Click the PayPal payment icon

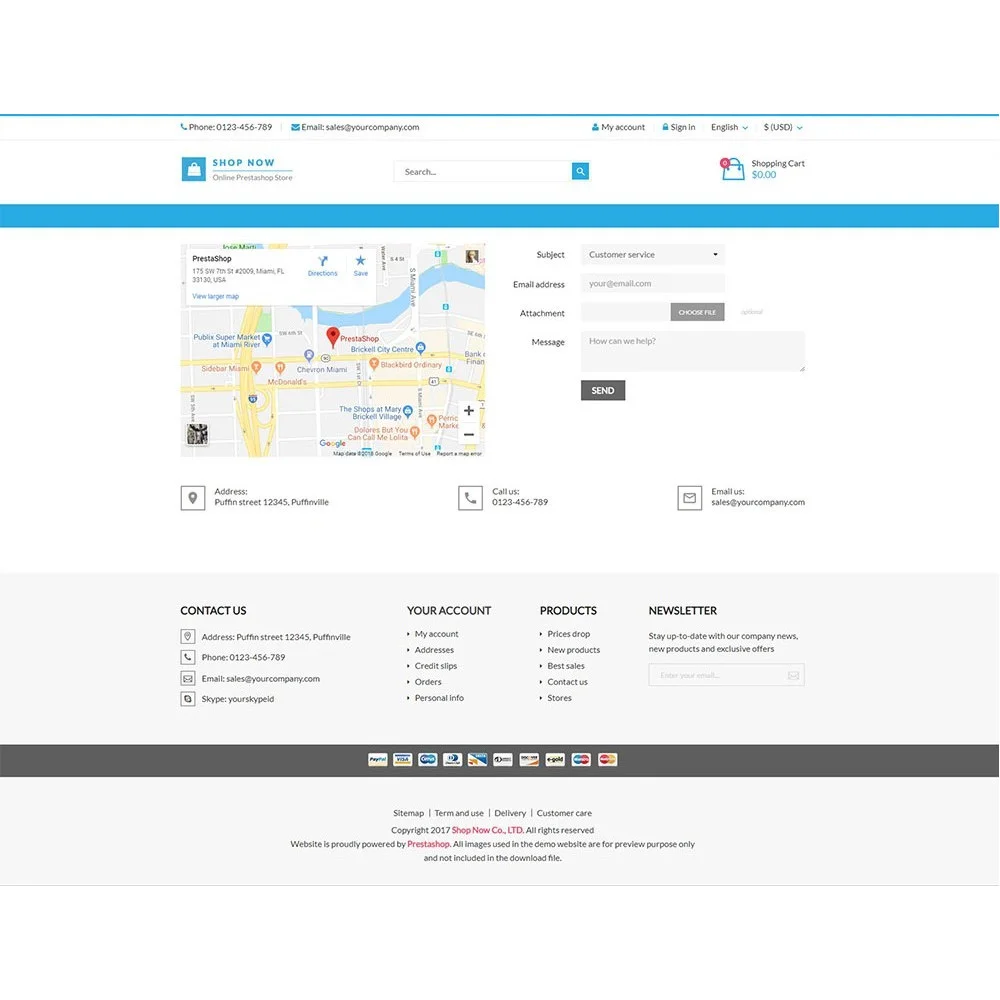pos(377,759)
